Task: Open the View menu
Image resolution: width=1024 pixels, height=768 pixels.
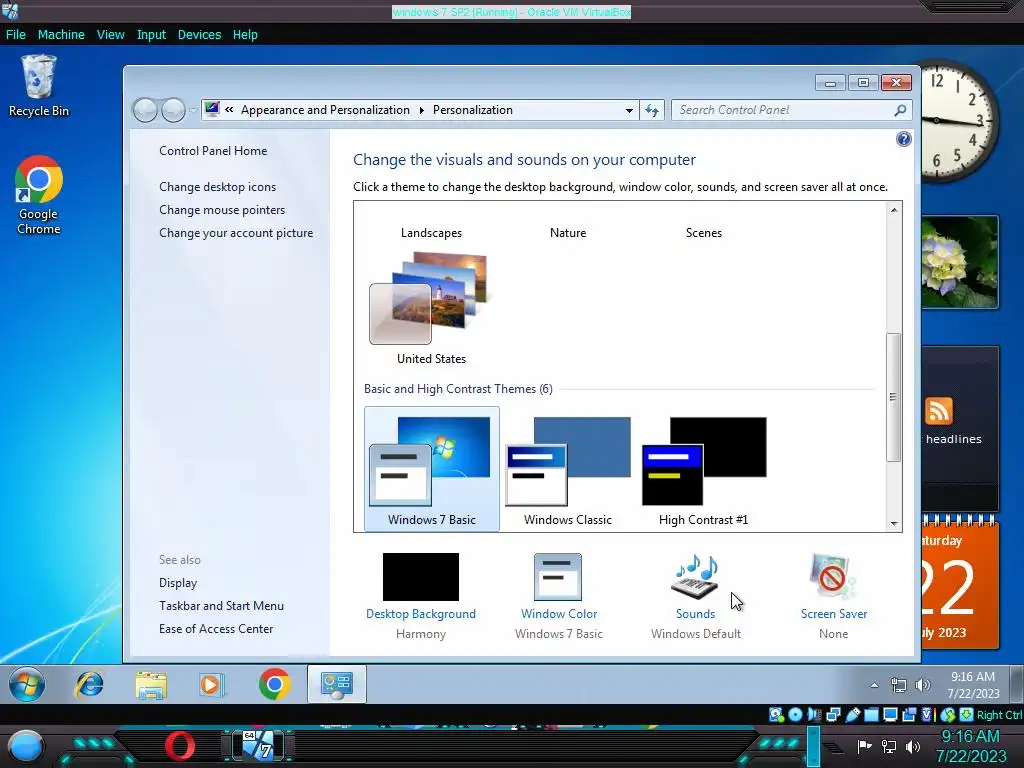Action: (110, 35)
